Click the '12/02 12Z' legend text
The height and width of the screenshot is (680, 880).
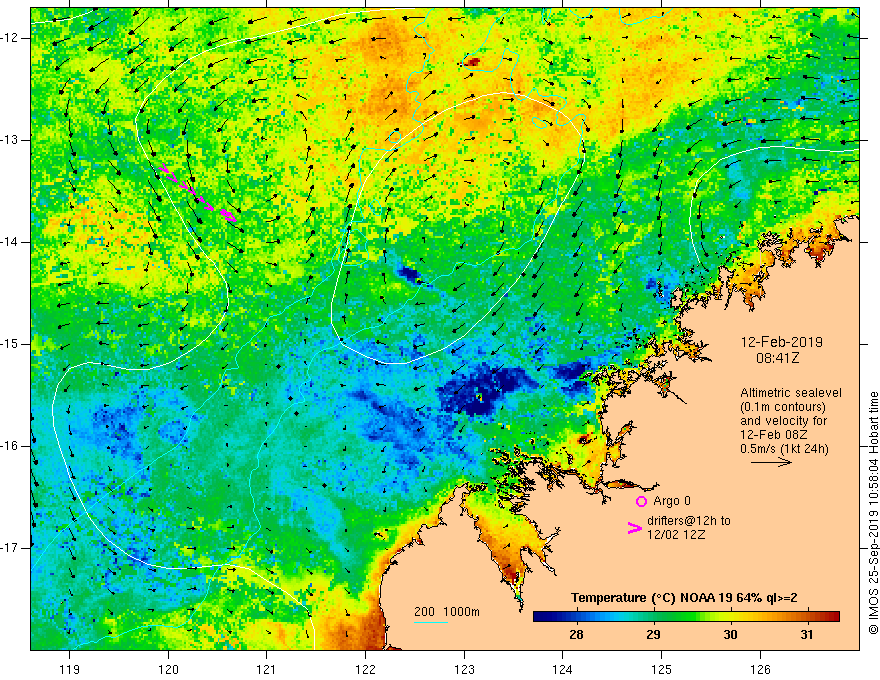tap(676, 535)
